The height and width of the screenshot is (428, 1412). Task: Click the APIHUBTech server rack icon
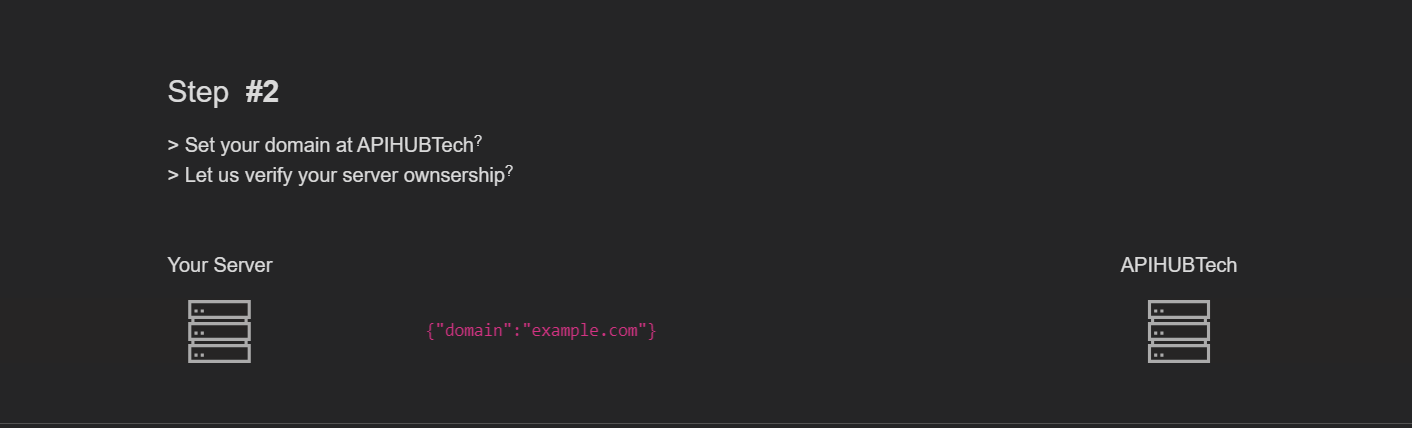(1179, 331)
